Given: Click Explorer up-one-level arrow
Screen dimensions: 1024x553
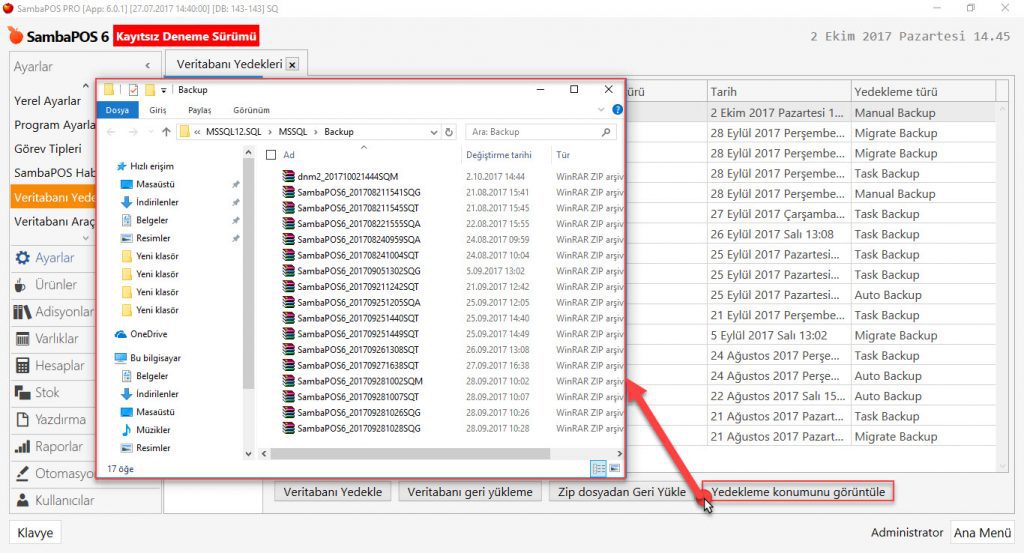Looking at the screenshot, I should [167, 132].
